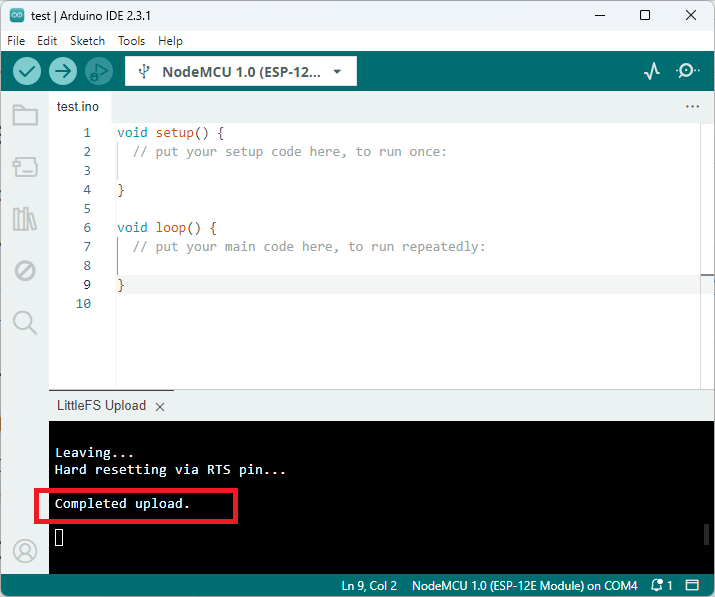Click line number 5 in the gutter
This screenshot has height=597, width=715.
point(87,209)
